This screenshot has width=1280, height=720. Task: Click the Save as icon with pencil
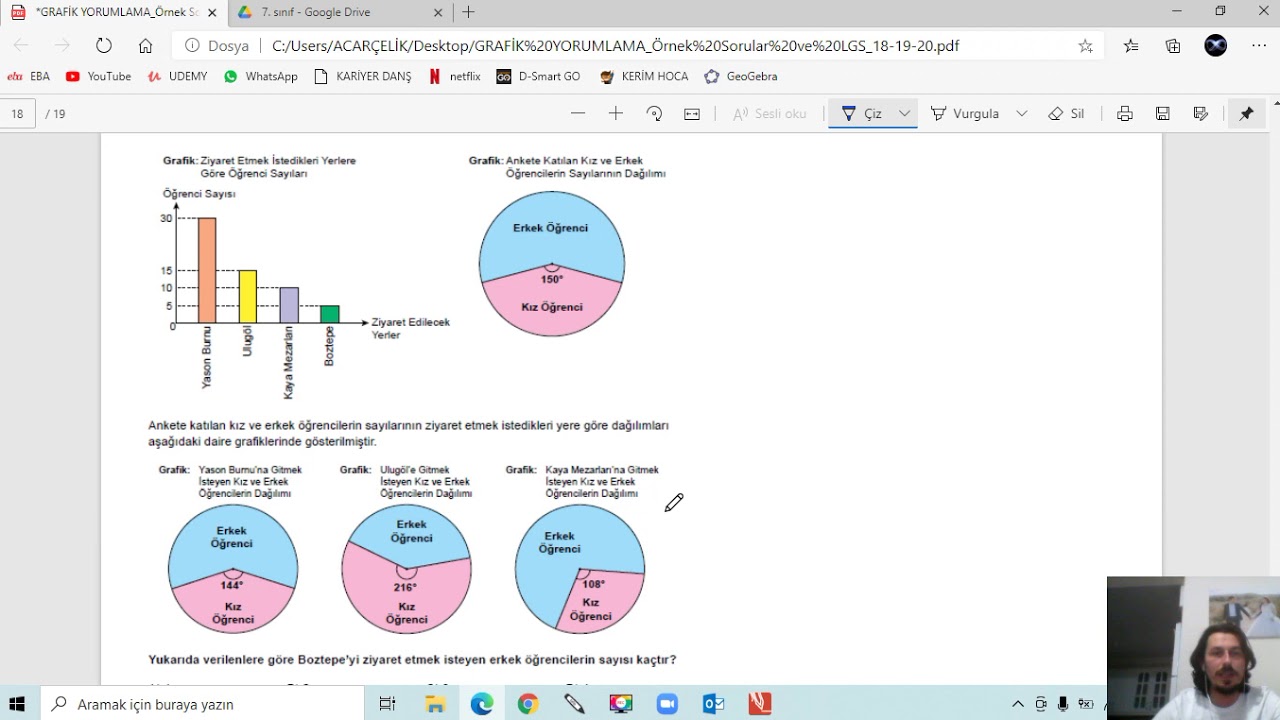coord(1201,114)
